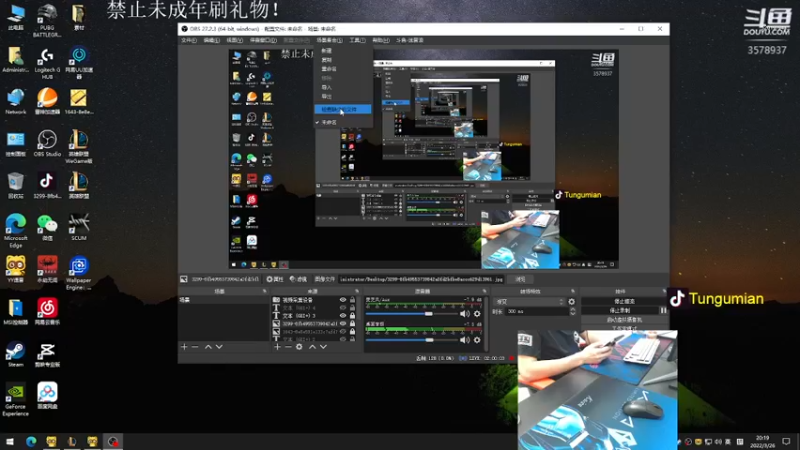Image resolution: width=800 pixels, height=450 pixels.
Task: Open the 视图(V) menu
Action: [x=235, y=40]
